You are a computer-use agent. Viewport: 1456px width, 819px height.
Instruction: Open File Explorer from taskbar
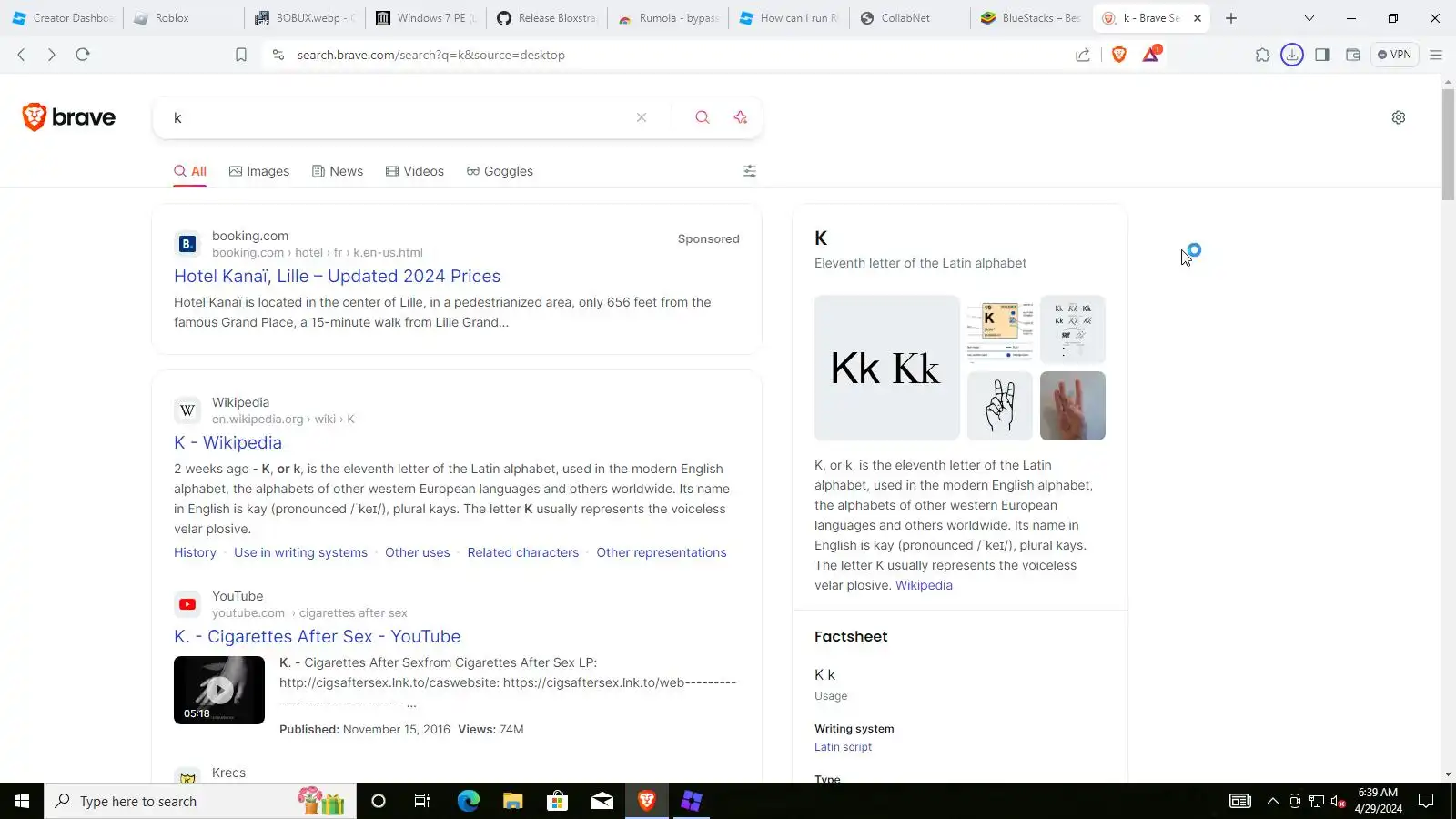tap(512, 801)
